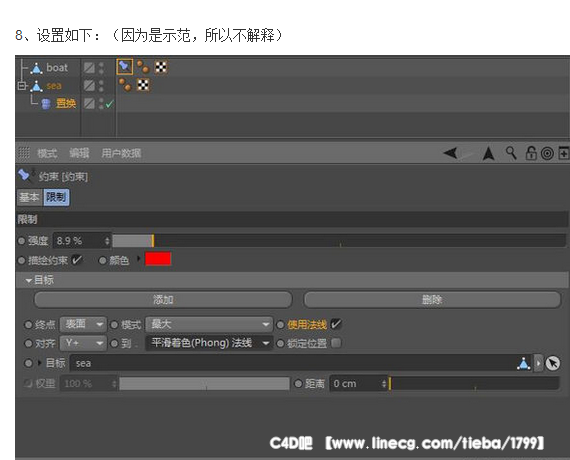Open the 模式 menu
The height and width of the screenshot is (460, 570).
coord(47,153)
